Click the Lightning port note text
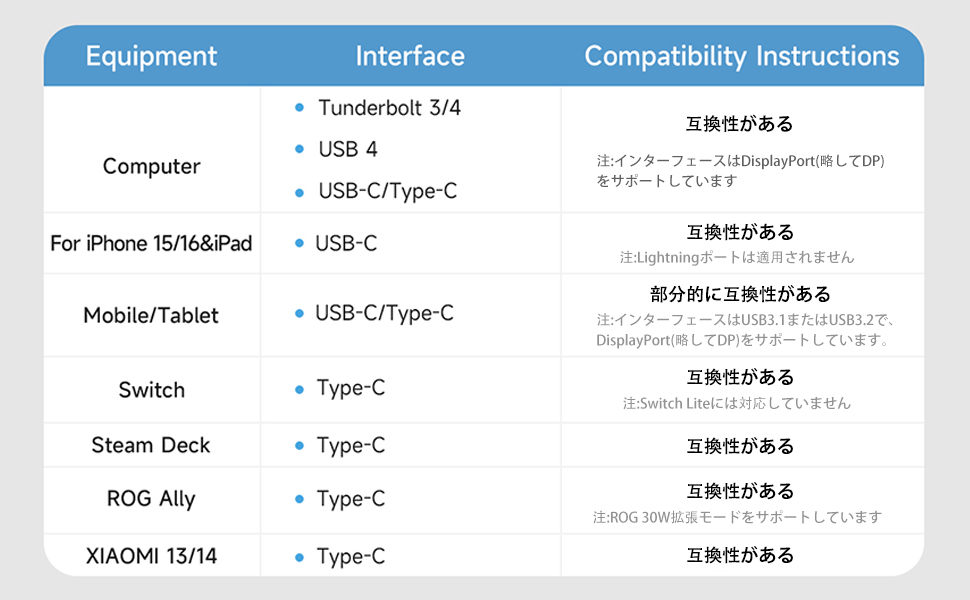 pos(737,257)
